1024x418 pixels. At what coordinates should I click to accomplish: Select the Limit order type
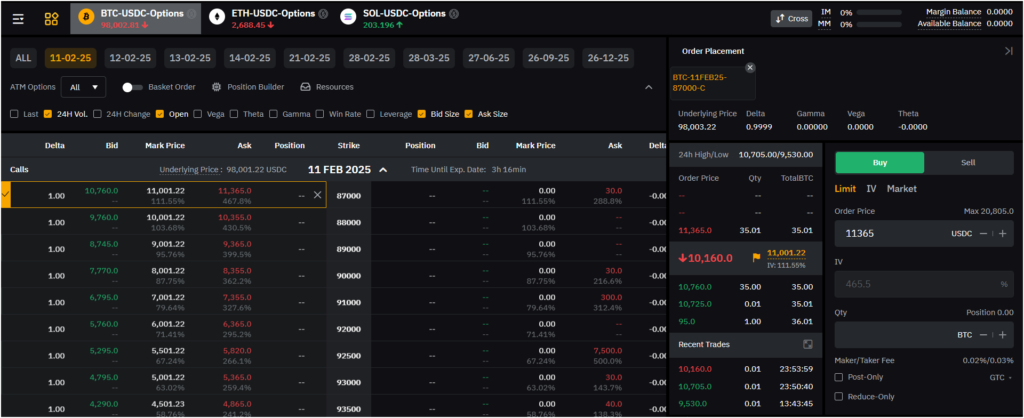click(x=845, y=189)
